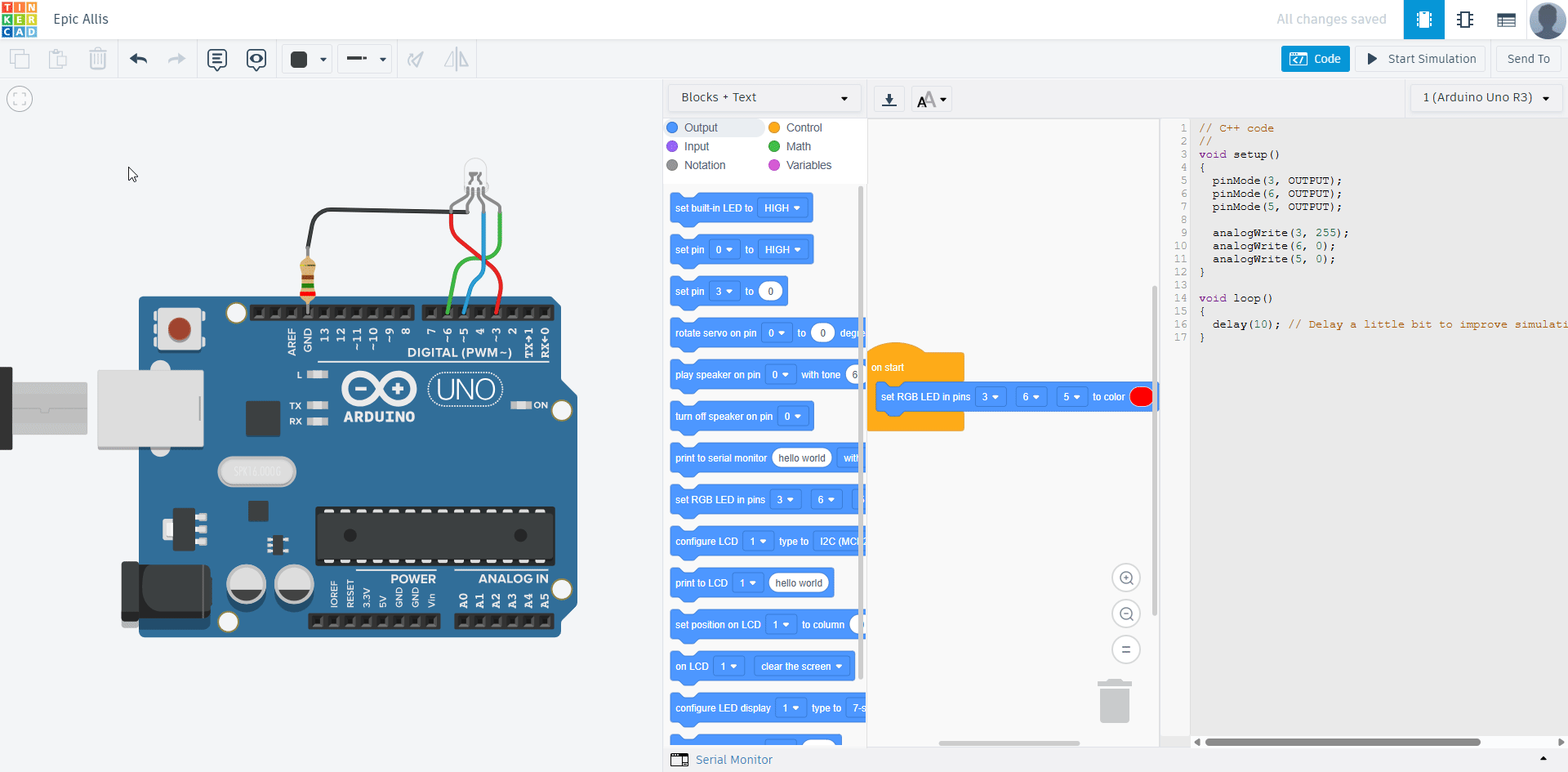The height and width of the screenshot is (772, 1568).
Task: Click the Send To button
Action: coord(1529,59)
